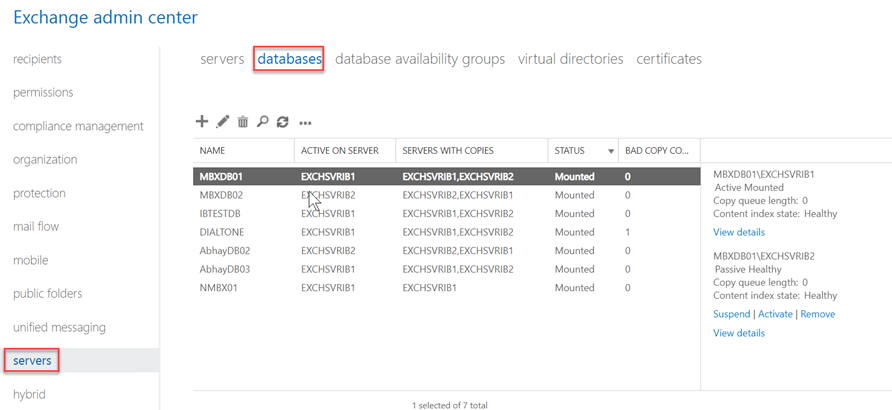Click 1 selected of 7 total
Screen dimensions: 892x410
[449, 405]
